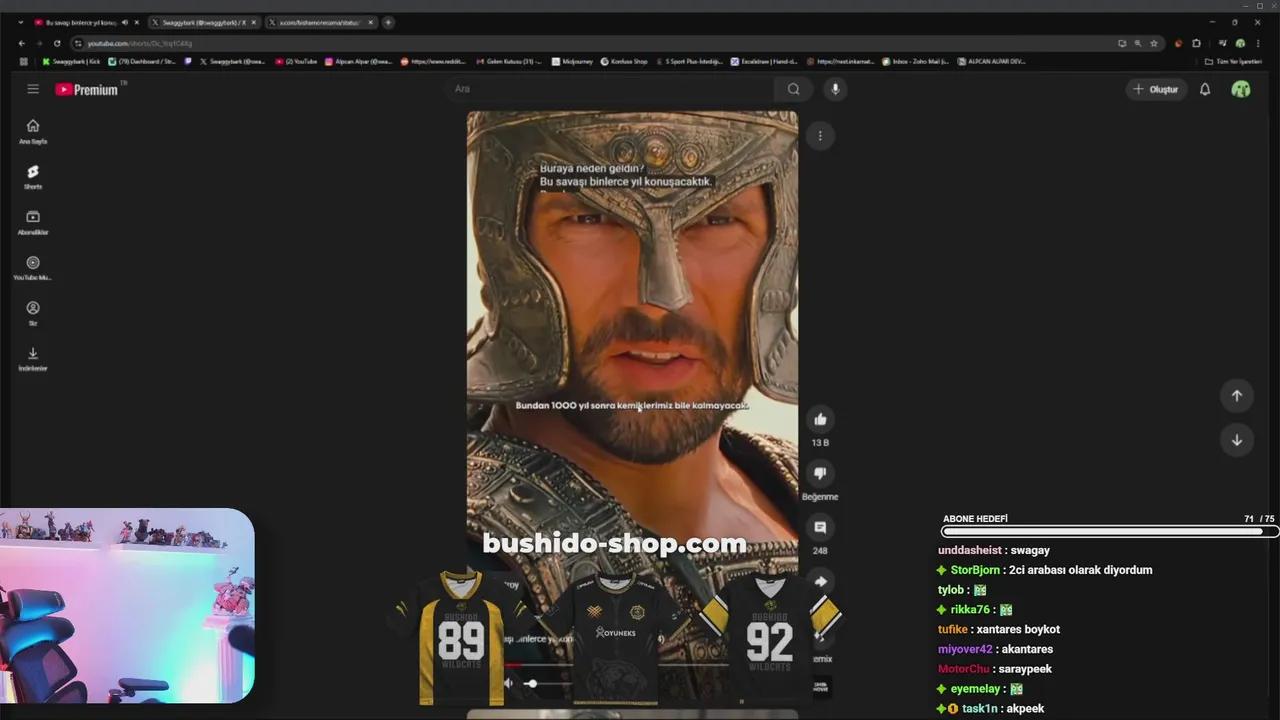Open the Short's three-dot more menu
This screenshot has height=720, width=1280.
[820, 136]
